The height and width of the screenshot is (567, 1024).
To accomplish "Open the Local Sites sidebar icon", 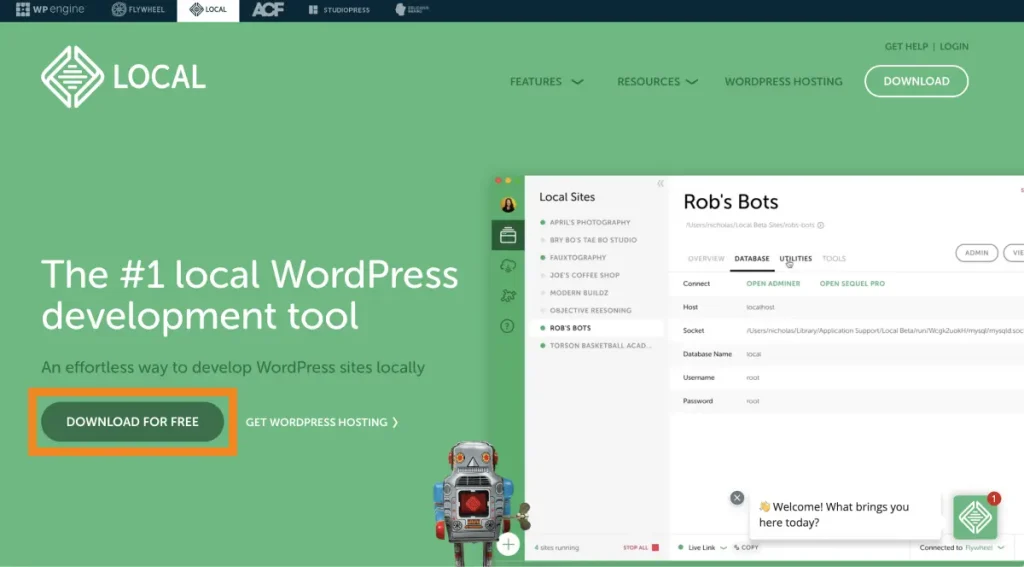I will (508, 236).
